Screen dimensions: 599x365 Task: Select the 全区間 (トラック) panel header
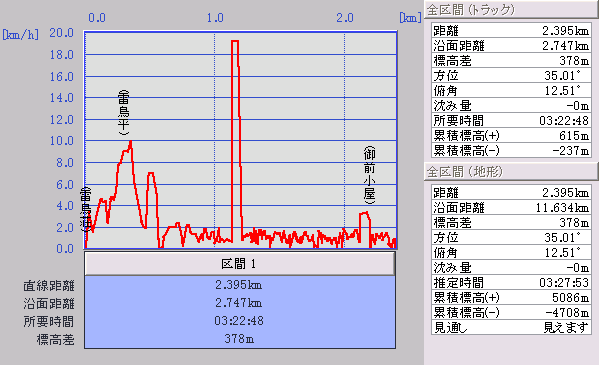(x=511, y=9)
